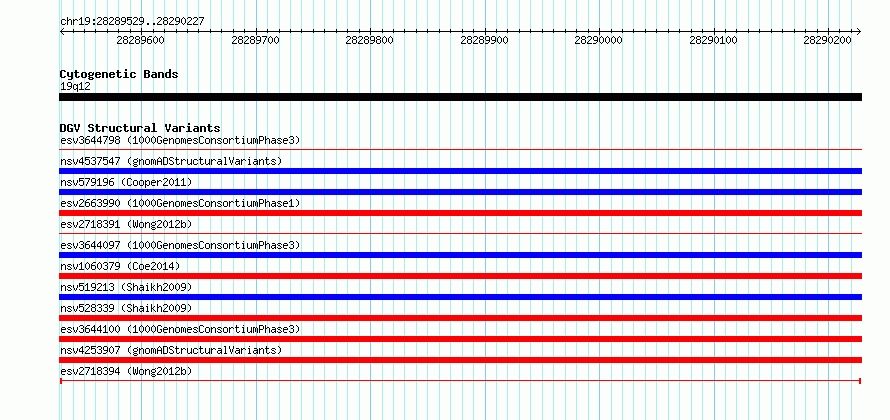Screen dimensions: 890x420
Task: Select the DGV Structural Variants track title
Action: [x=140, y=128]
